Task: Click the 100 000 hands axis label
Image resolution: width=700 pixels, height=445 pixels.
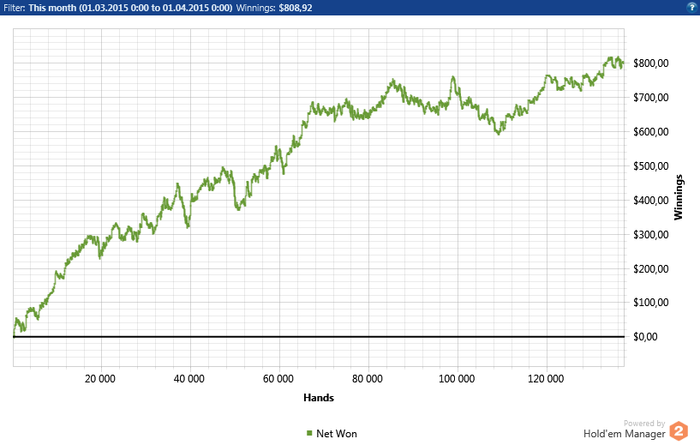Action: tap(457, 379)
